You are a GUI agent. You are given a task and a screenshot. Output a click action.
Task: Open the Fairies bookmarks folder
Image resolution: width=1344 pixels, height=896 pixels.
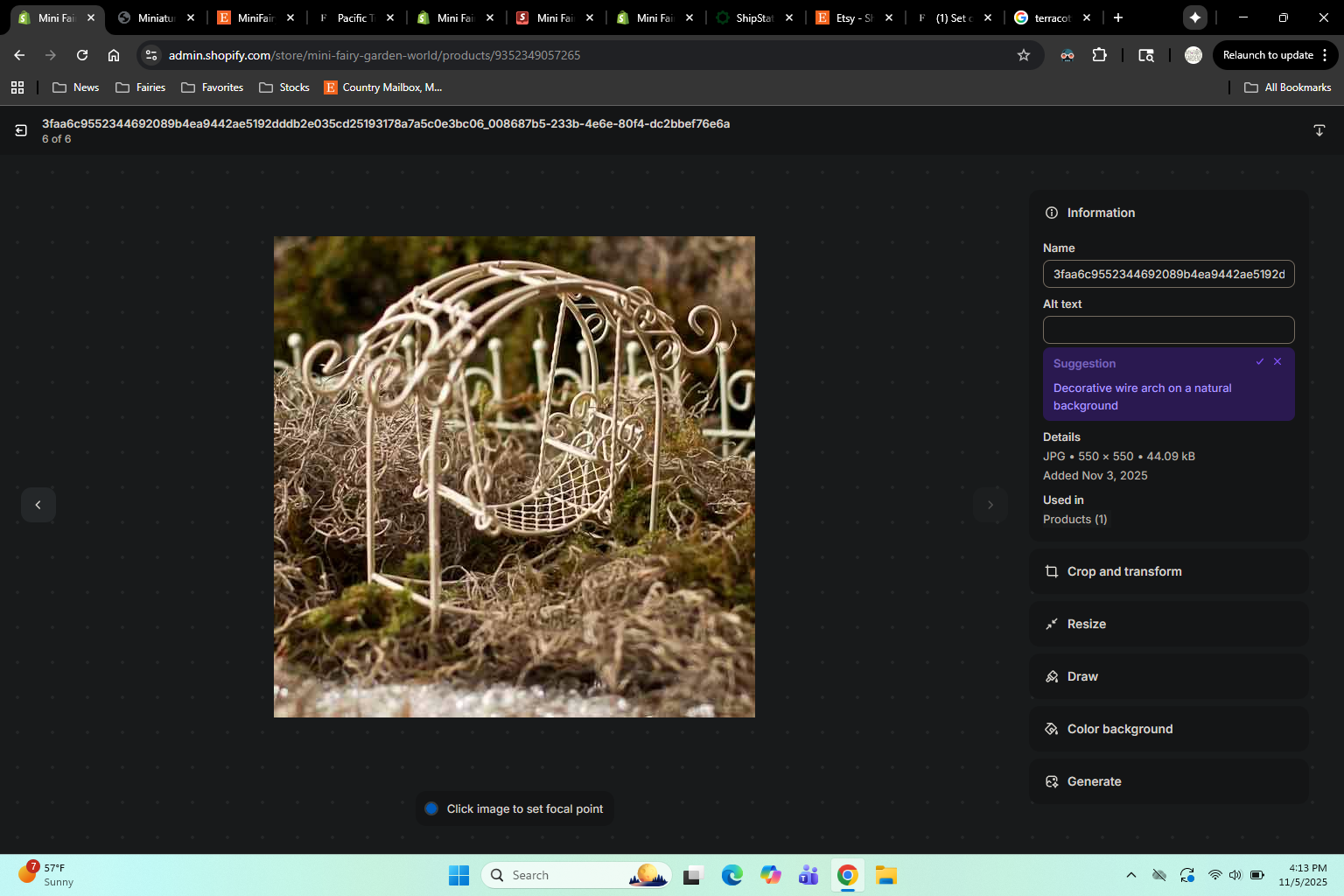click(x=141, y=87)
